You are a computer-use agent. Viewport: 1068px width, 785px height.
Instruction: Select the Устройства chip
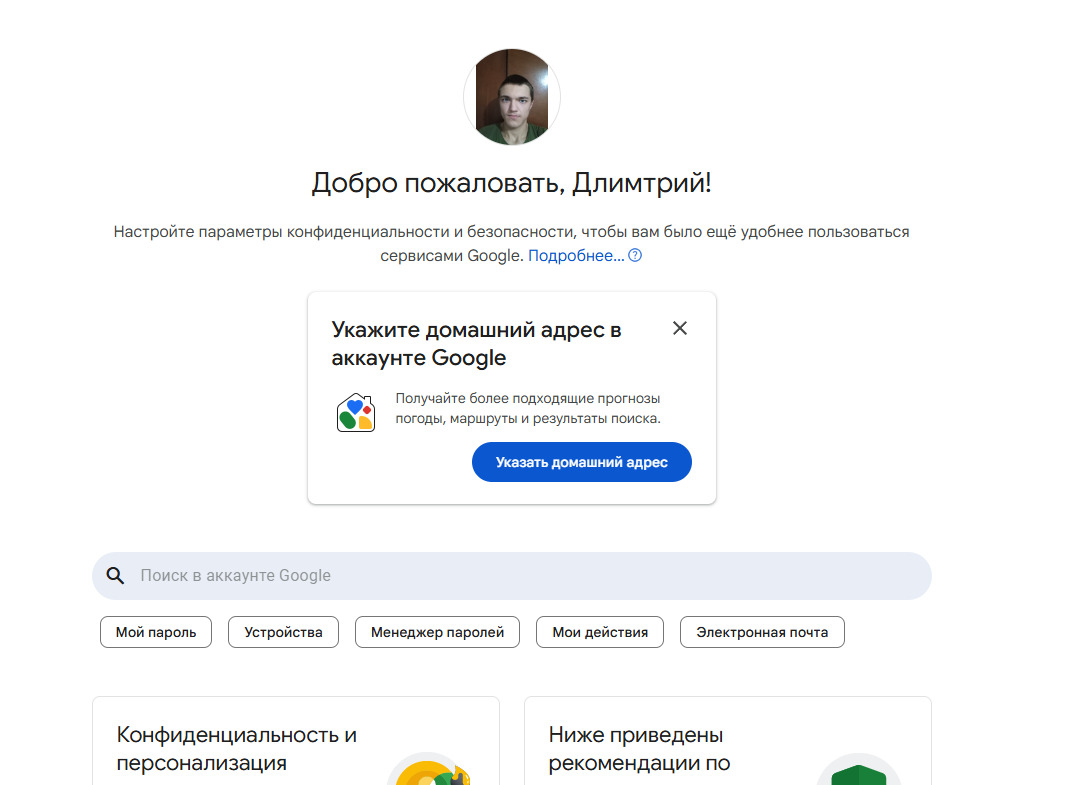point(283,632)
